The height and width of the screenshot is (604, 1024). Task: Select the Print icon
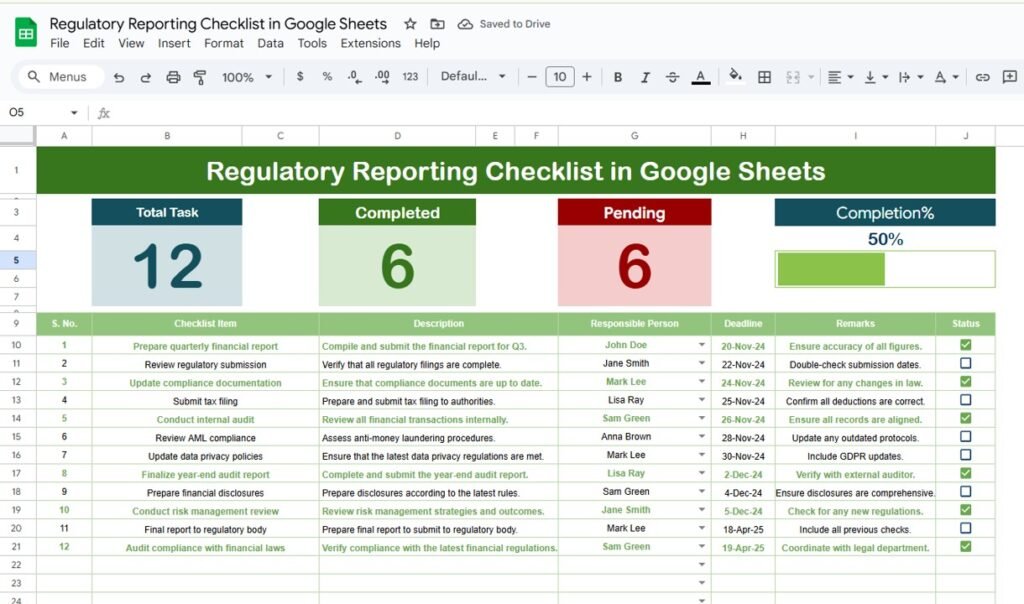click(174, 76)
